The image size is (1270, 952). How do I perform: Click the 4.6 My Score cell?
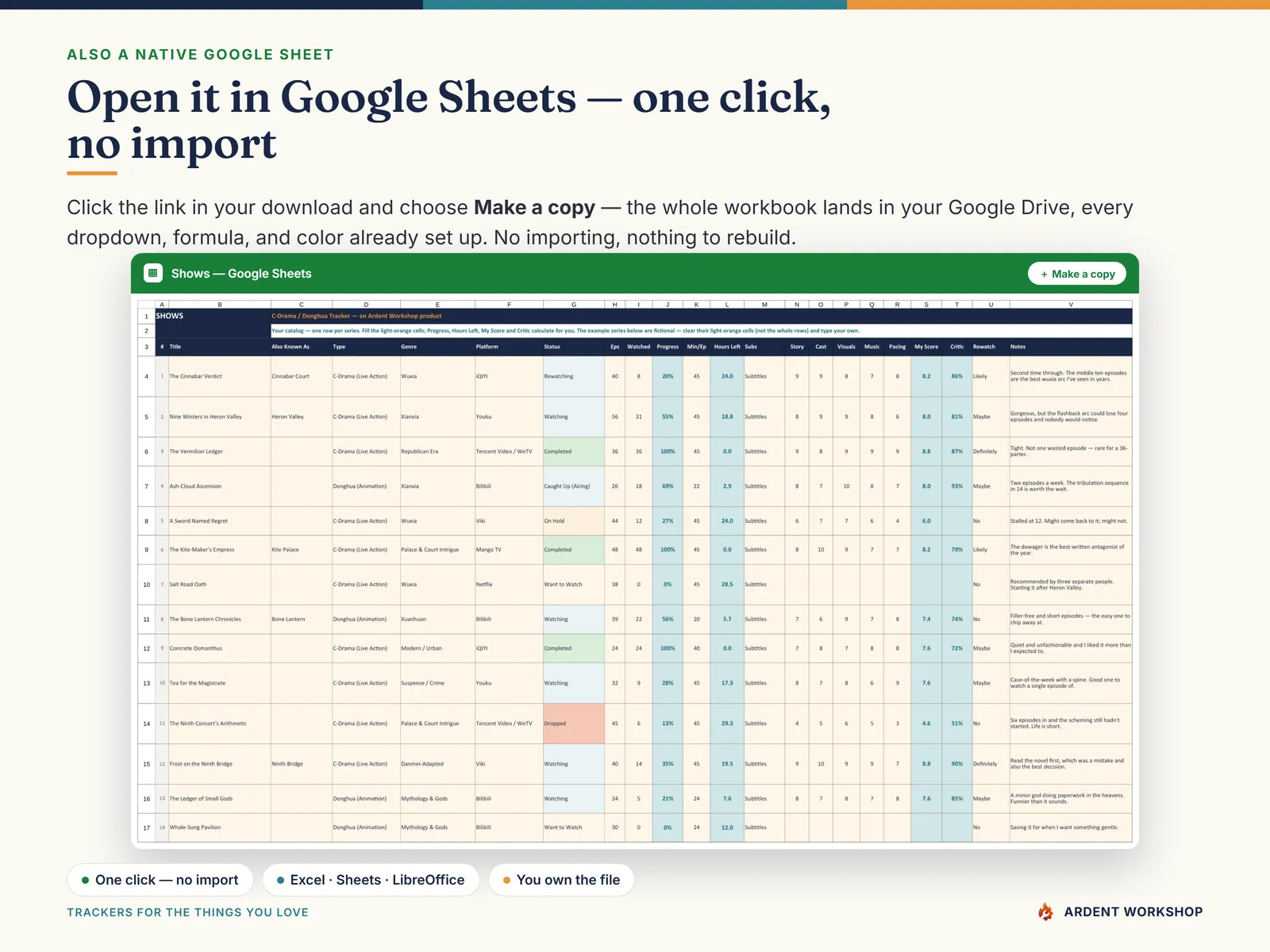(926, 724)
